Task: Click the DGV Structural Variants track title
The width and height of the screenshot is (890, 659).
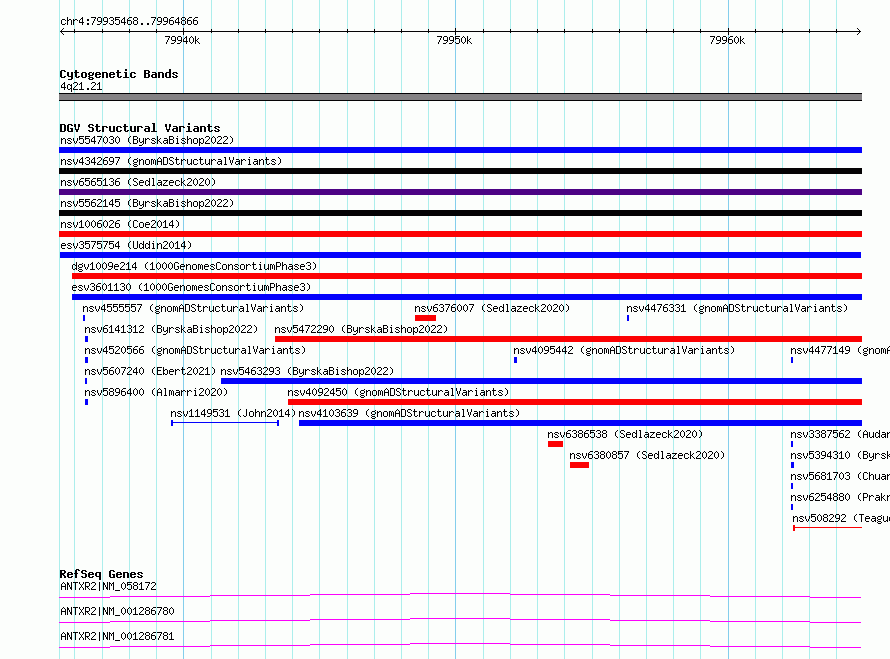Action: point(140,128)
